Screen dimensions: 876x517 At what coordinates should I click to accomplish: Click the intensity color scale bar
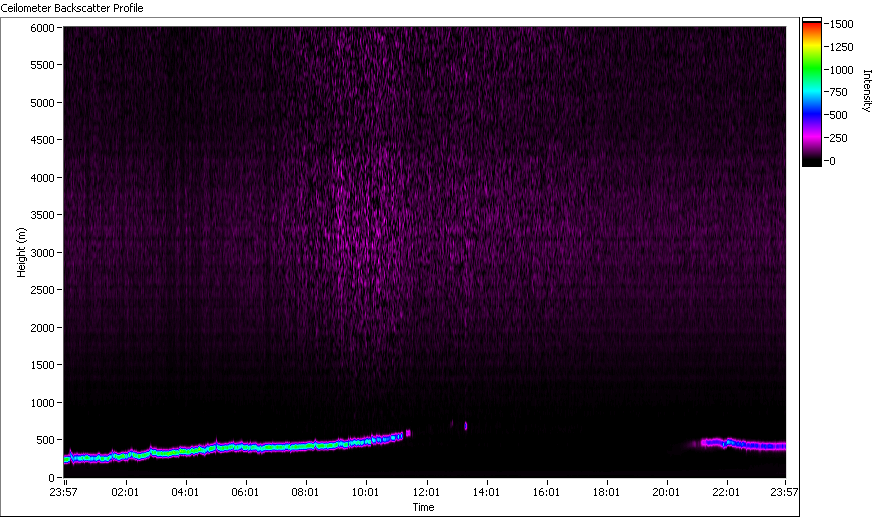tap(812, 92)
